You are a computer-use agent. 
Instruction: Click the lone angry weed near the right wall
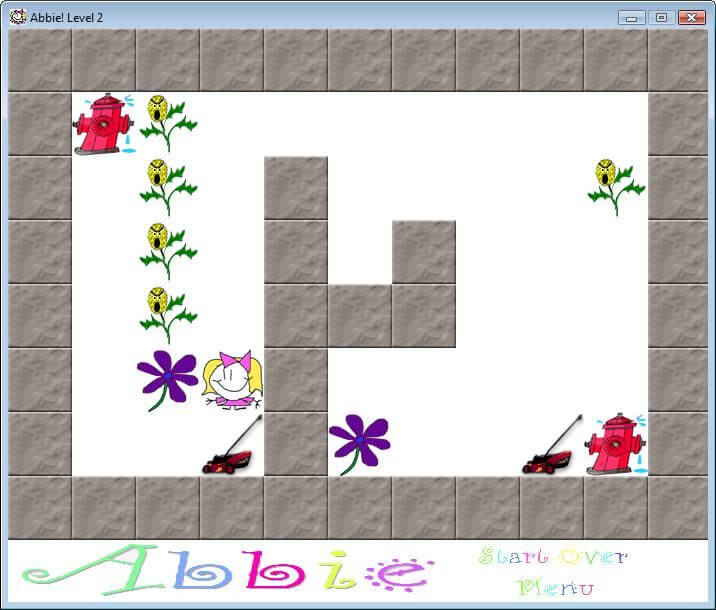[616, 187]
